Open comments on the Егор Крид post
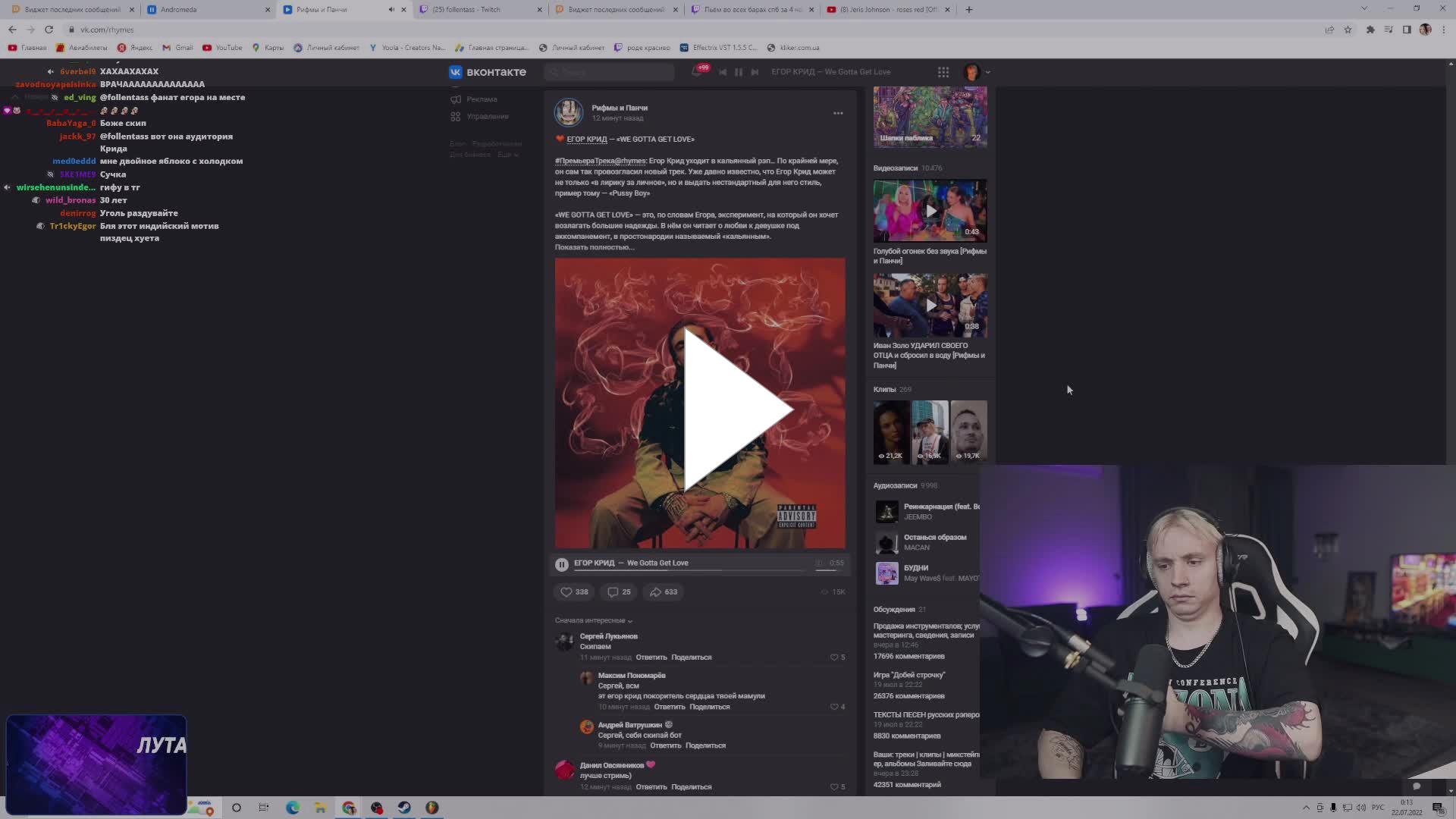 click(x=618, y=592)
